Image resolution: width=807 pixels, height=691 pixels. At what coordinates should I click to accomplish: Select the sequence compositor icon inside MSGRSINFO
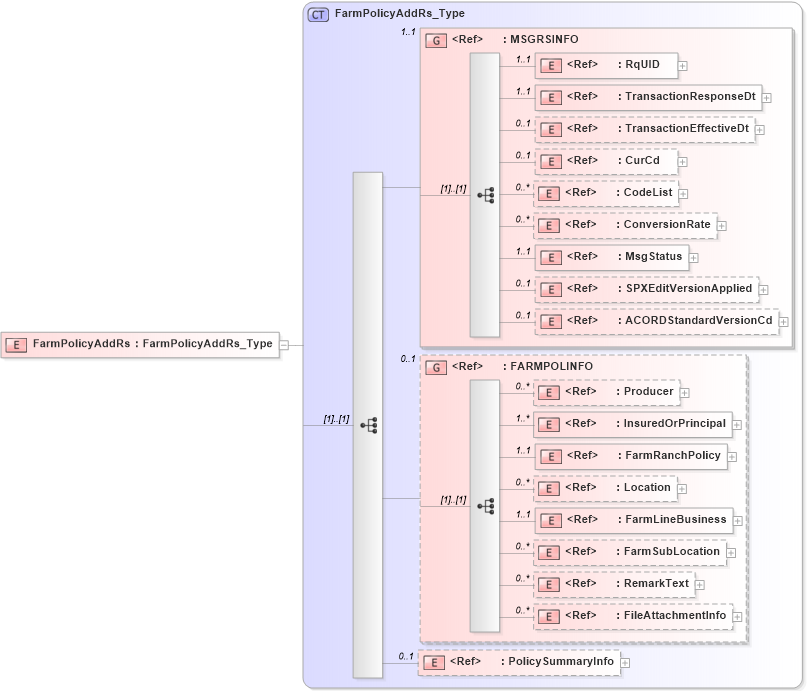[x=486, y=194]
